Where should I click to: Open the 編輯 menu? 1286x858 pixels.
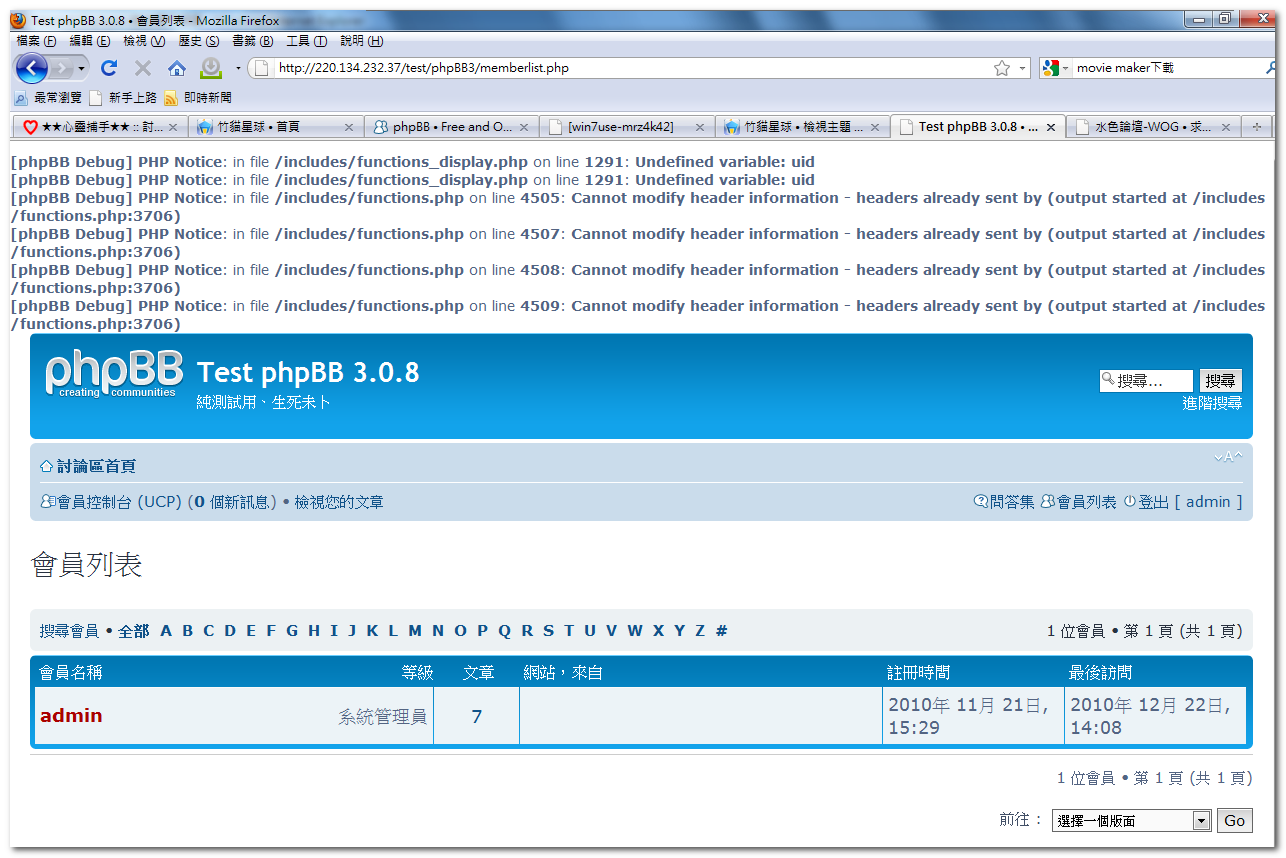[x=89, y=41]
